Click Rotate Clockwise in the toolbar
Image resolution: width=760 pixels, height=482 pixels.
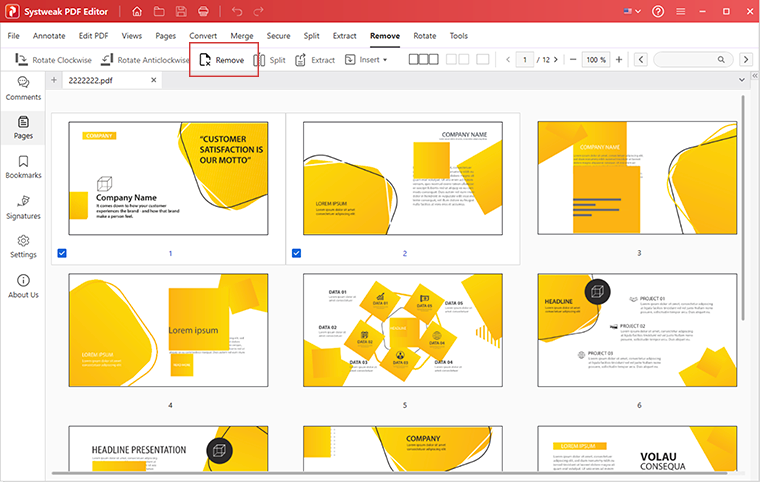click(x=53, y=60)
